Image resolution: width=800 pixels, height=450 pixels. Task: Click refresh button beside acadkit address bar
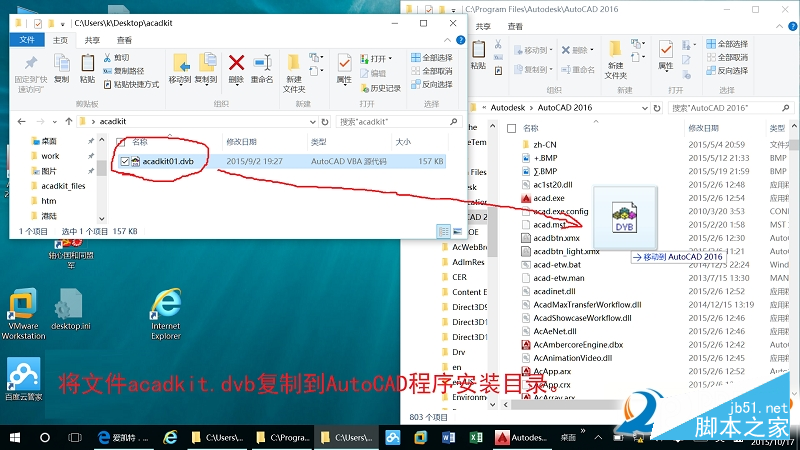[325, 121]
